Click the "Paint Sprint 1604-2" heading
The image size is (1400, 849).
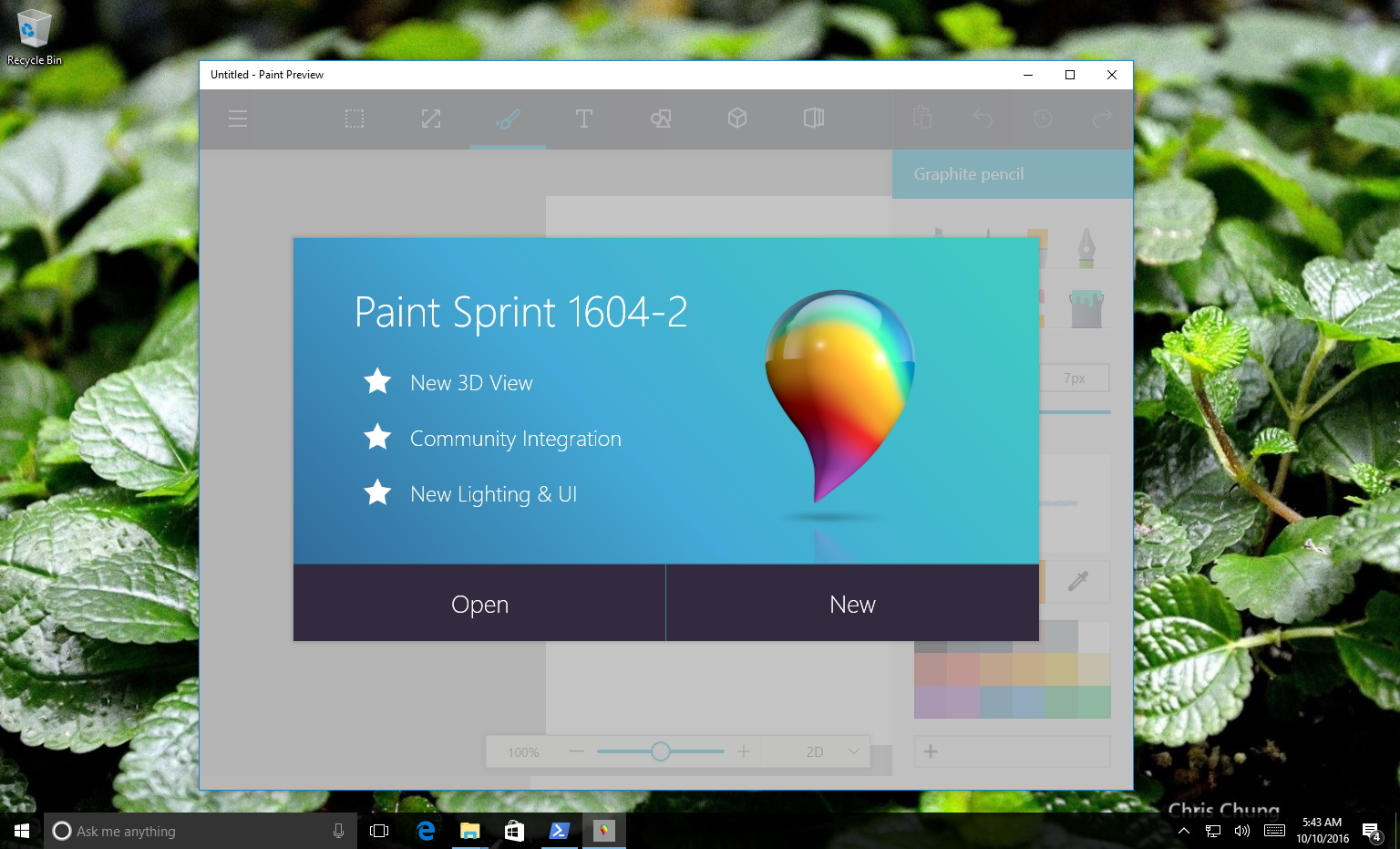[520, 312]
